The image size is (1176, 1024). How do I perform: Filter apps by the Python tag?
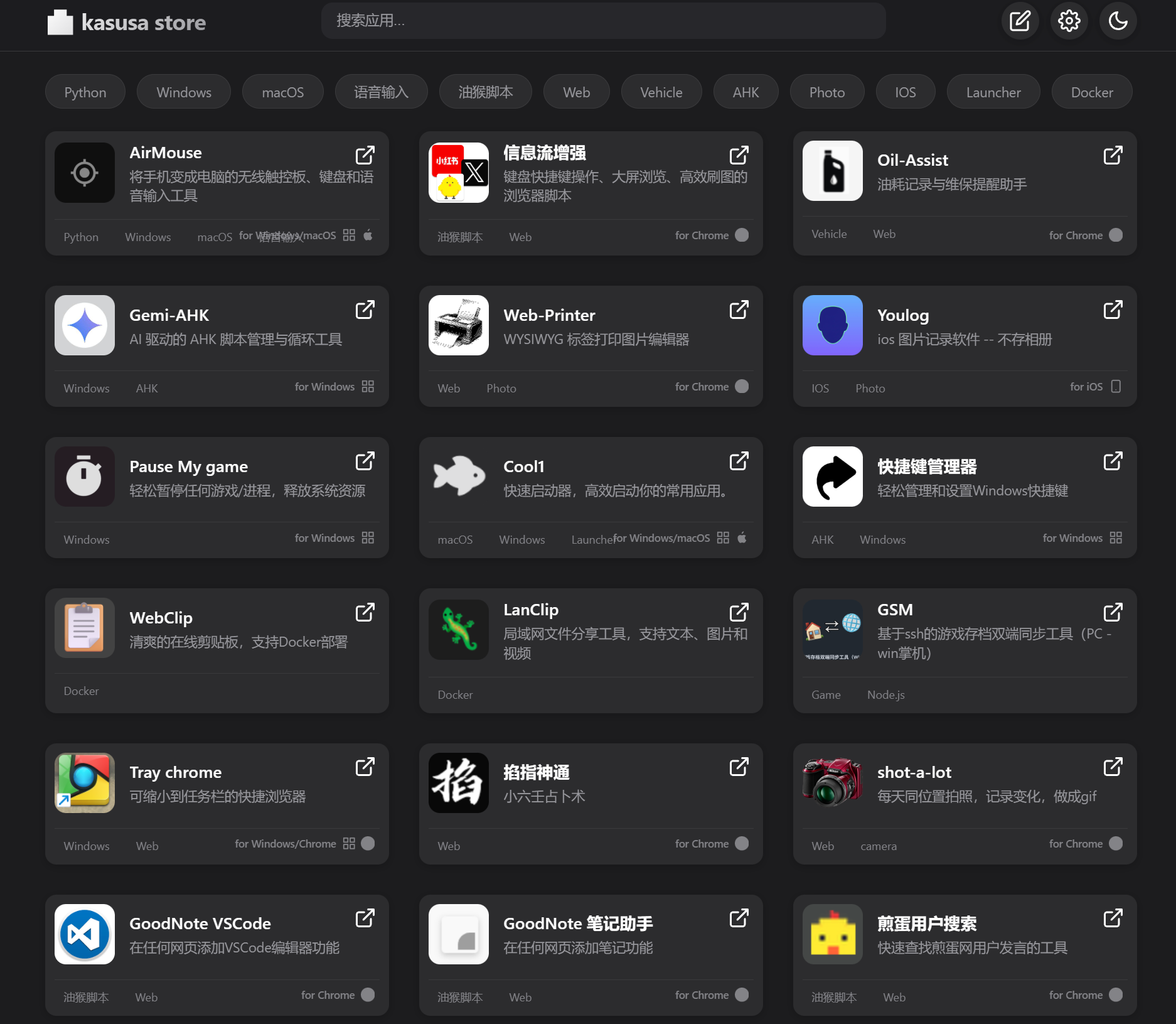point(85,92)
